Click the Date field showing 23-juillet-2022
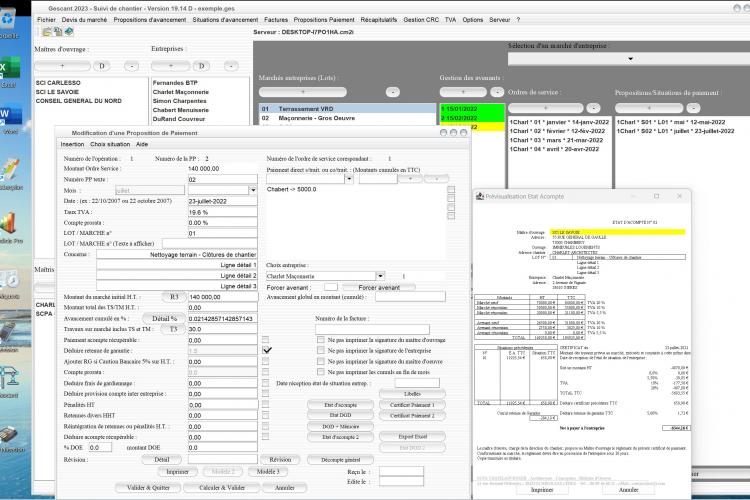750x500 pixels. click(x=222, y=201)
